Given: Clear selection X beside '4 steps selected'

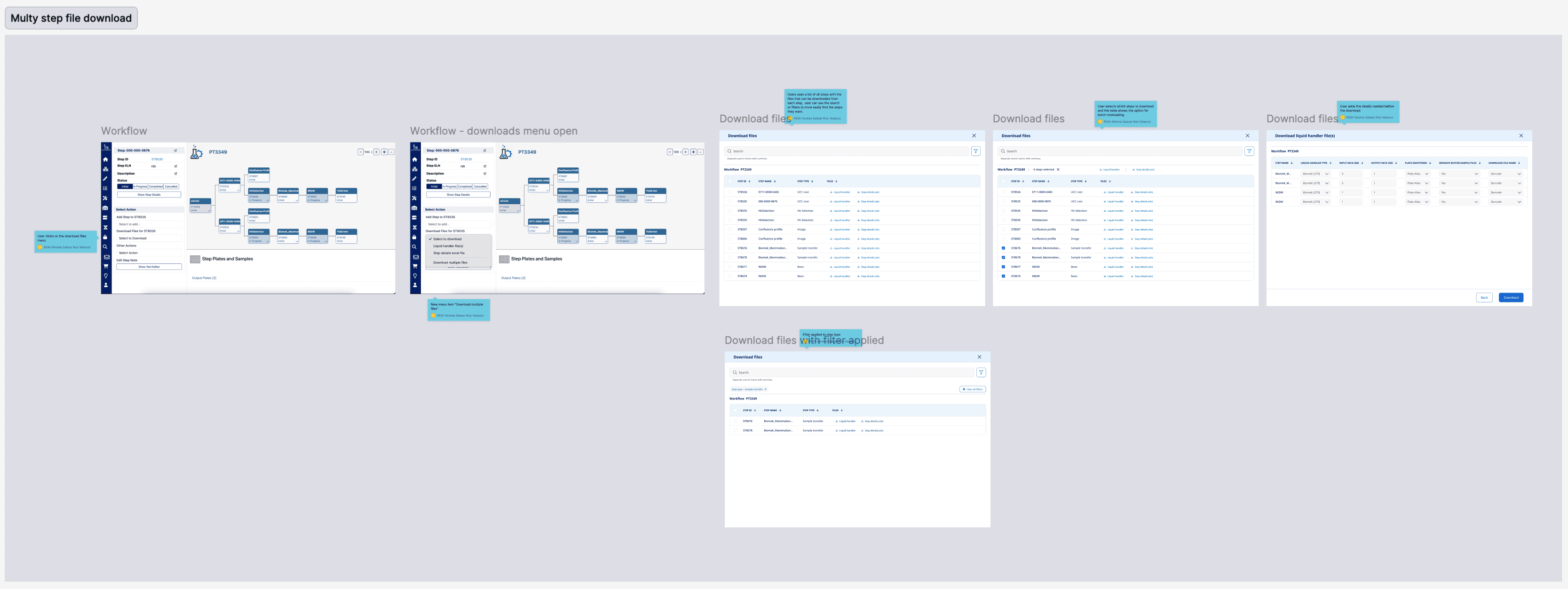Looking at the screenshot, I should pyautogui.click(x=1058, y=169).
